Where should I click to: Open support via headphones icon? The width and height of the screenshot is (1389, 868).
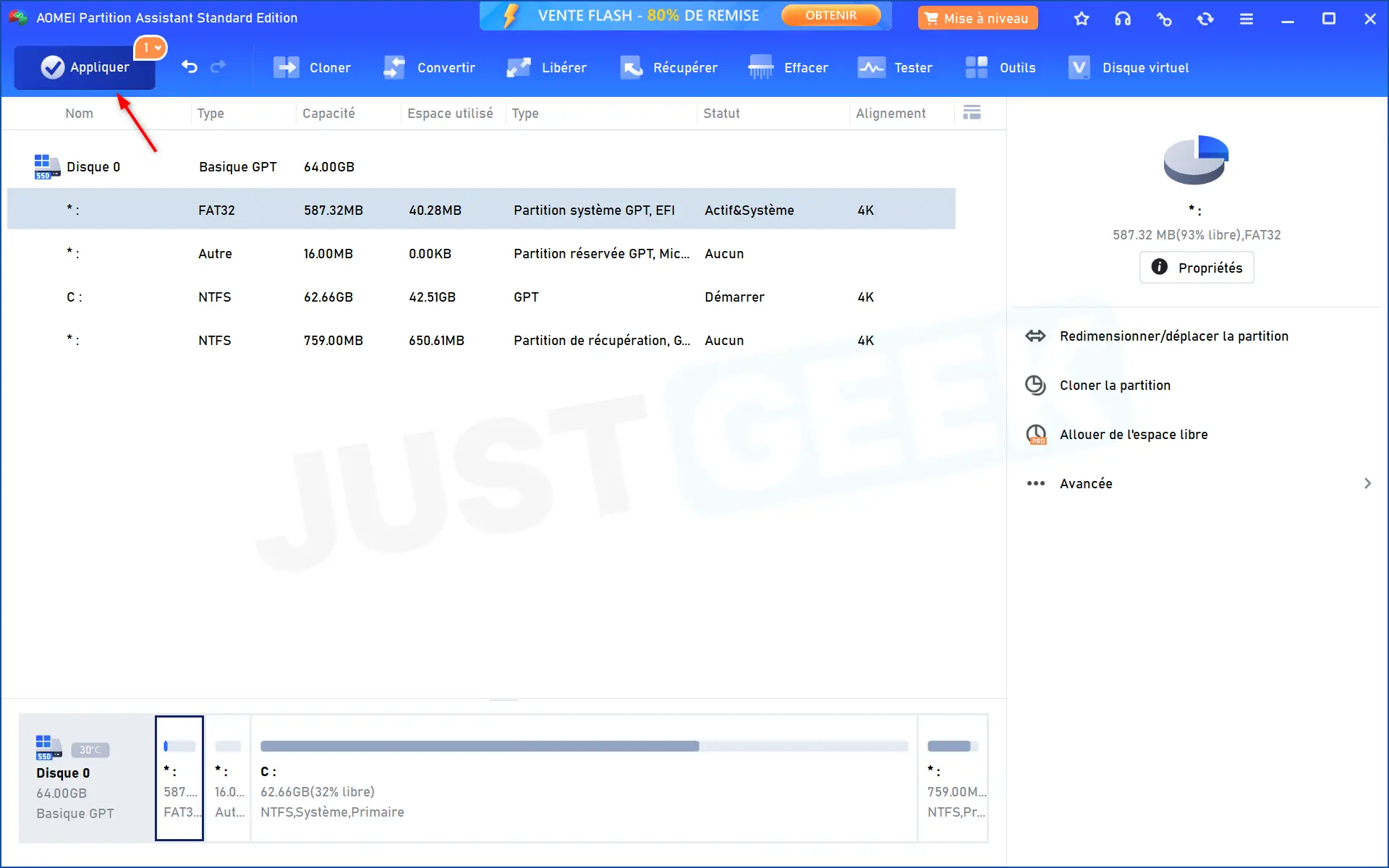[x=1123, y=19]
